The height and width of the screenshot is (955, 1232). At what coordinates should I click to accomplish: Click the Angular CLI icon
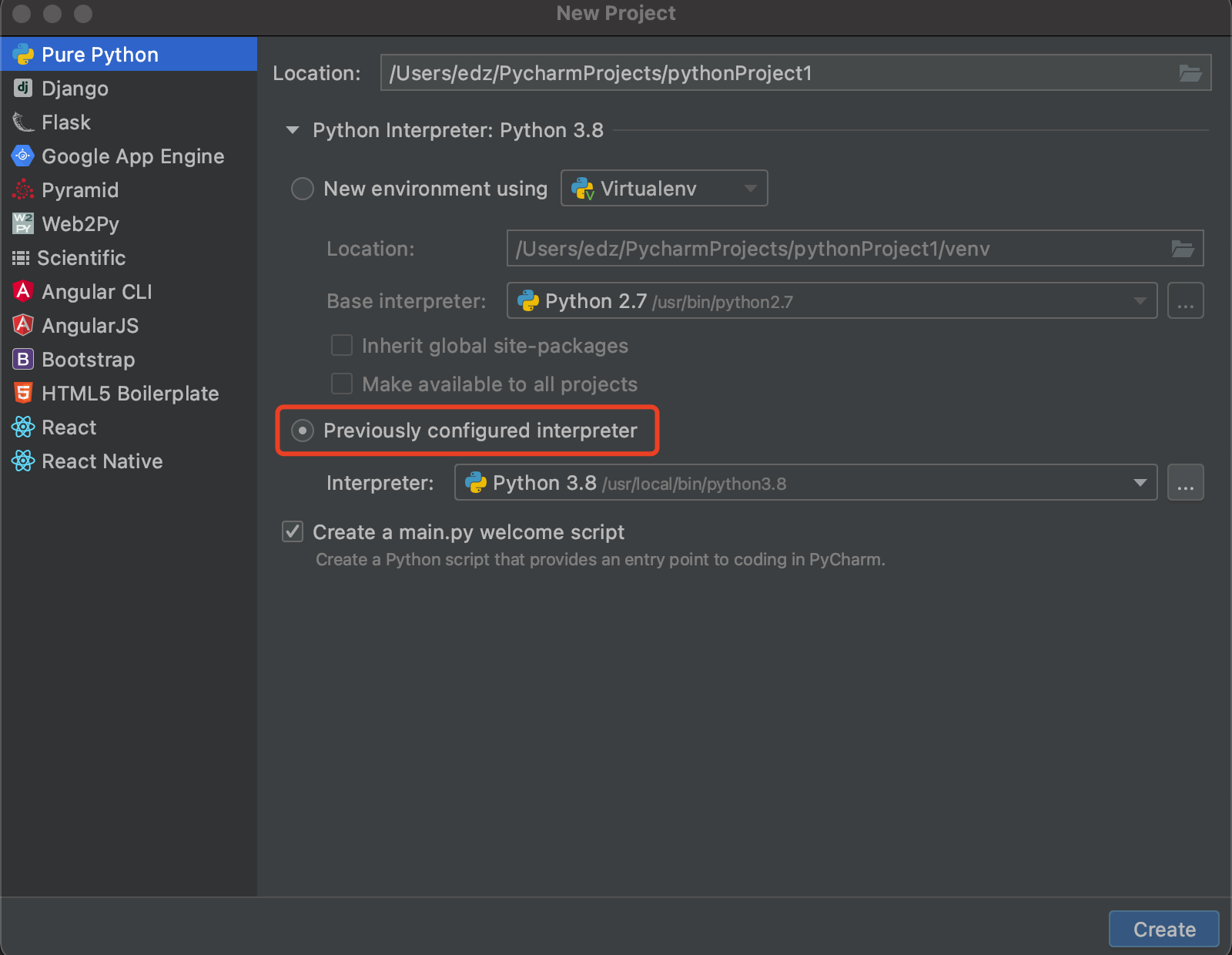click(23, 291)
